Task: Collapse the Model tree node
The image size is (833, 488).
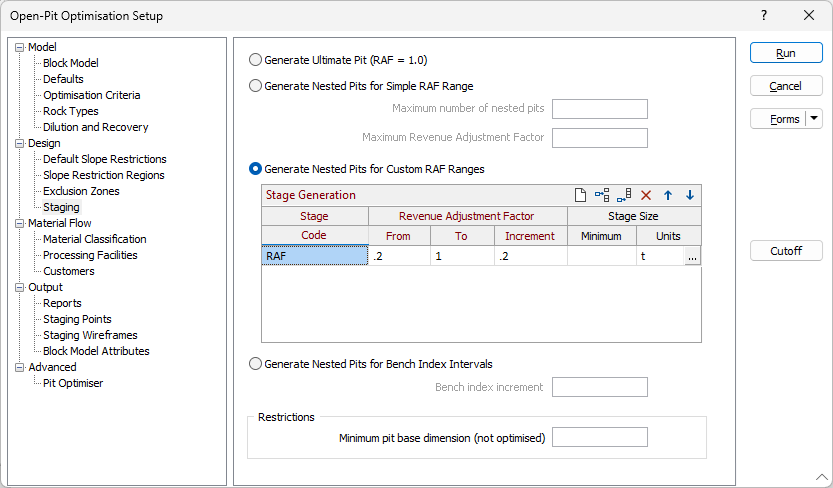Action: tap(19, 47)
